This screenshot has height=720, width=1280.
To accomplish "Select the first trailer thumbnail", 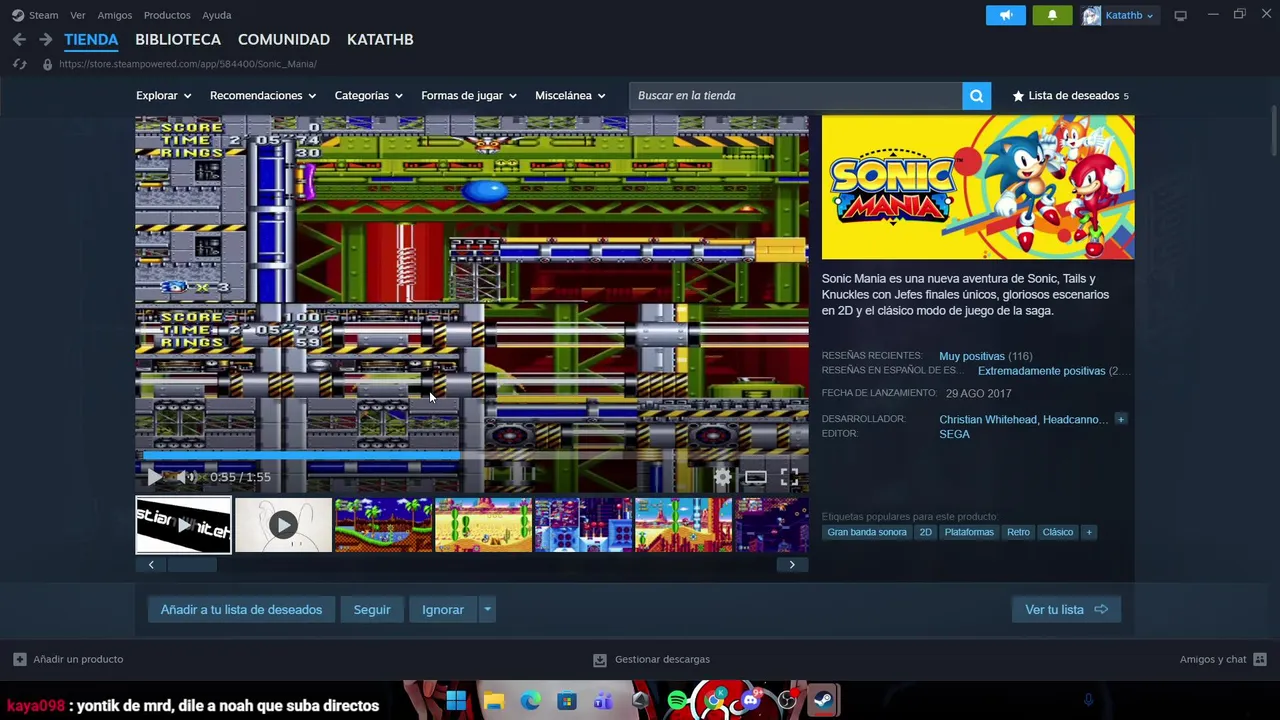I will tap(184, 525).
